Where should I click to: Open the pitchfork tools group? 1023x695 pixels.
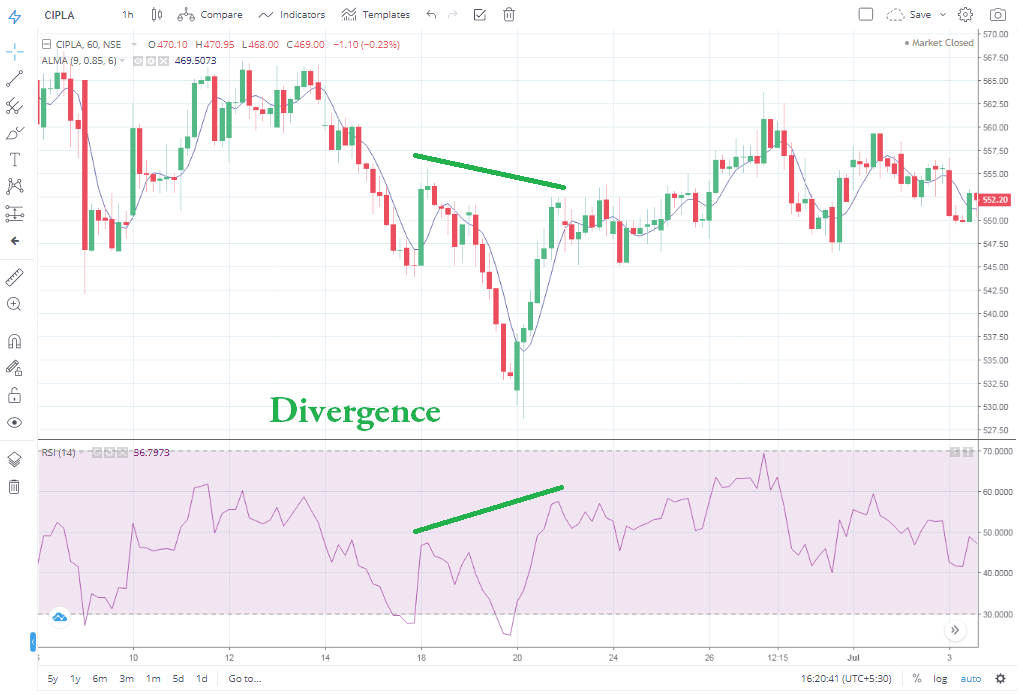click(x=14, y=106)
